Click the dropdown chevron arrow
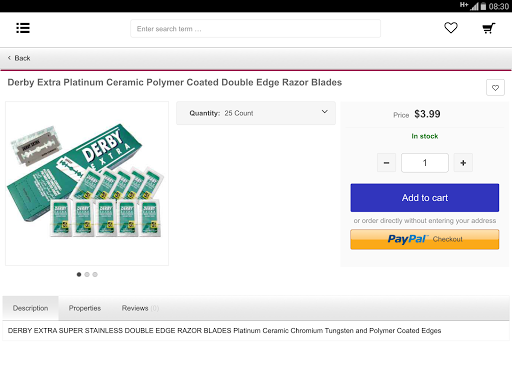The width and height of the screenshot is (512, 384). point(324,112)
